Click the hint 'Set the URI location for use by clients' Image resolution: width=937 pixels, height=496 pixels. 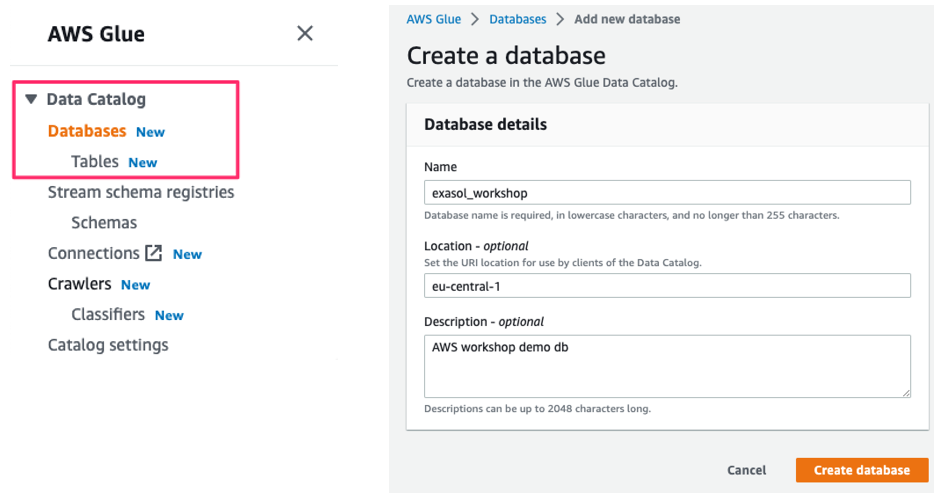point(562,262)
